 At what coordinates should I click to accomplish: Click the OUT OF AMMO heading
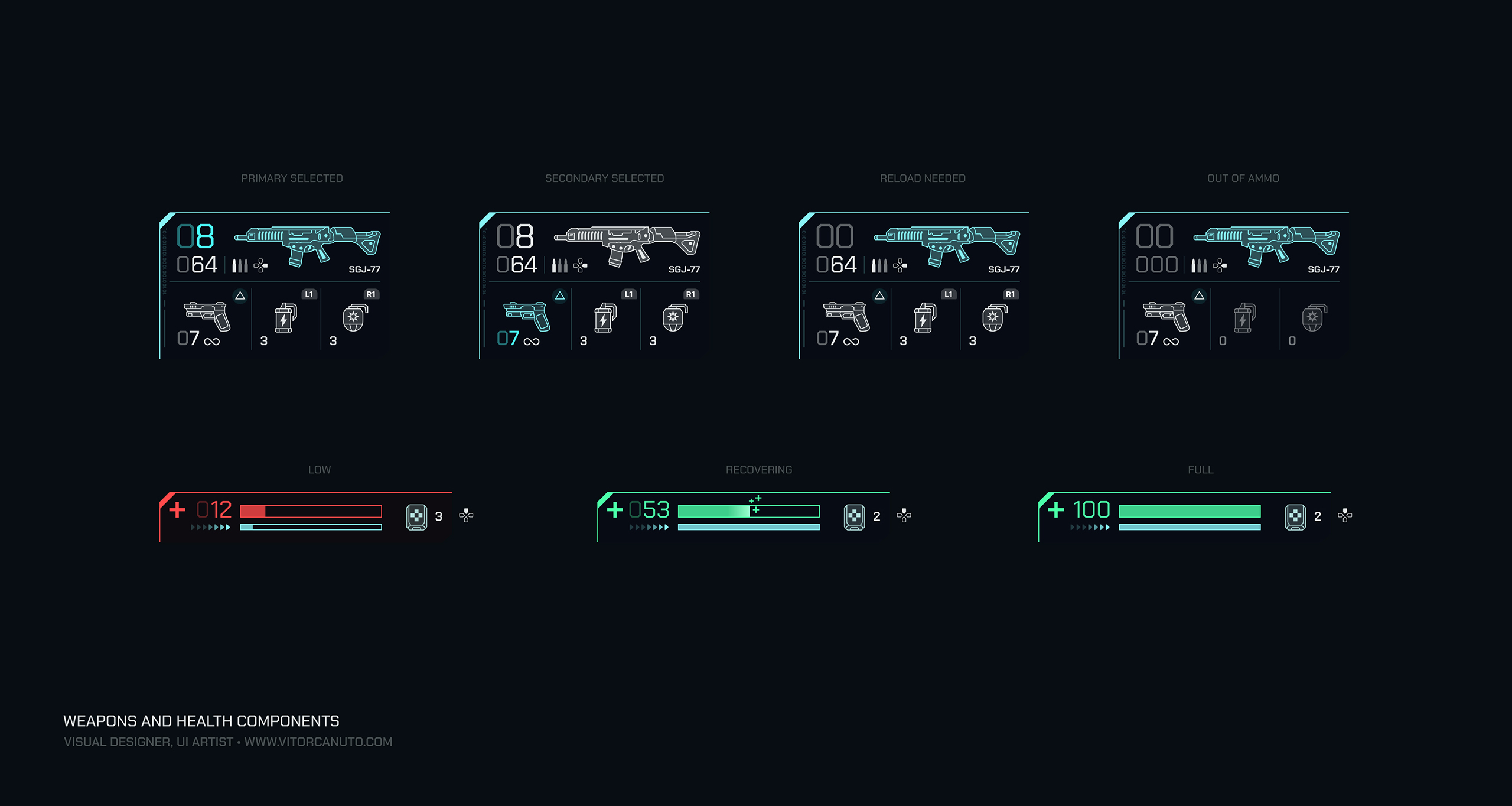pyautogui.click(x=1243, y=178)
